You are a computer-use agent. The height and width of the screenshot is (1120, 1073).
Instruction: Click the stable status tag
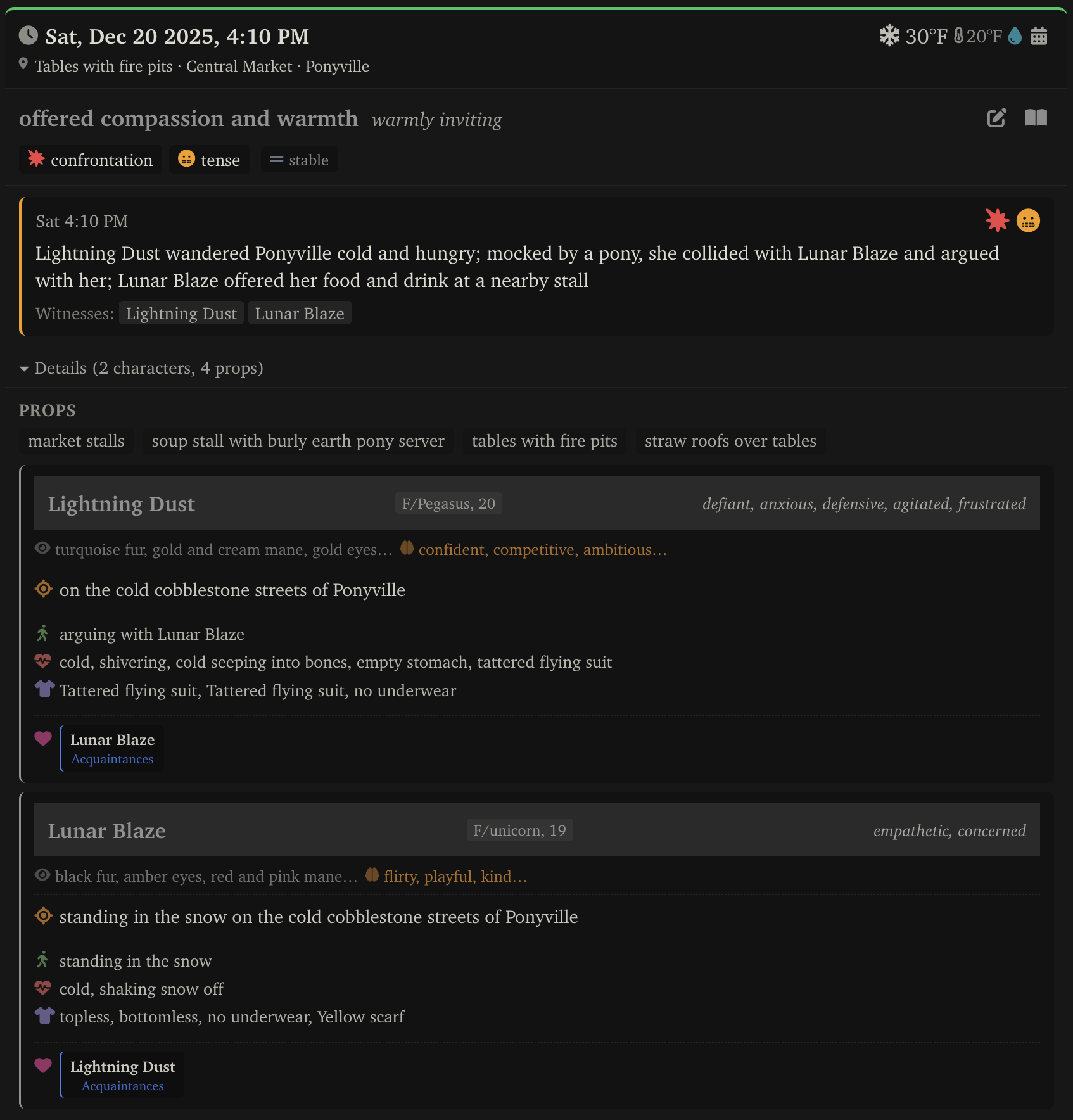pyautogui.click(x=299, y=160)
